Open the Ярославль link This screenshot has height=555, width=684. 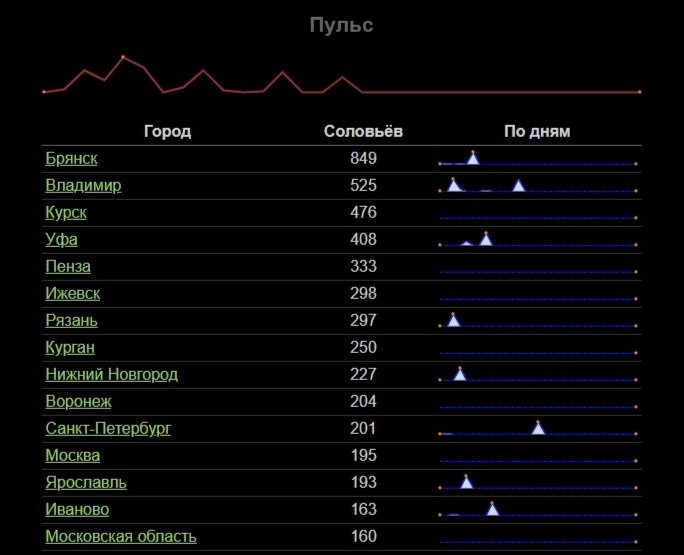point(85,483)
